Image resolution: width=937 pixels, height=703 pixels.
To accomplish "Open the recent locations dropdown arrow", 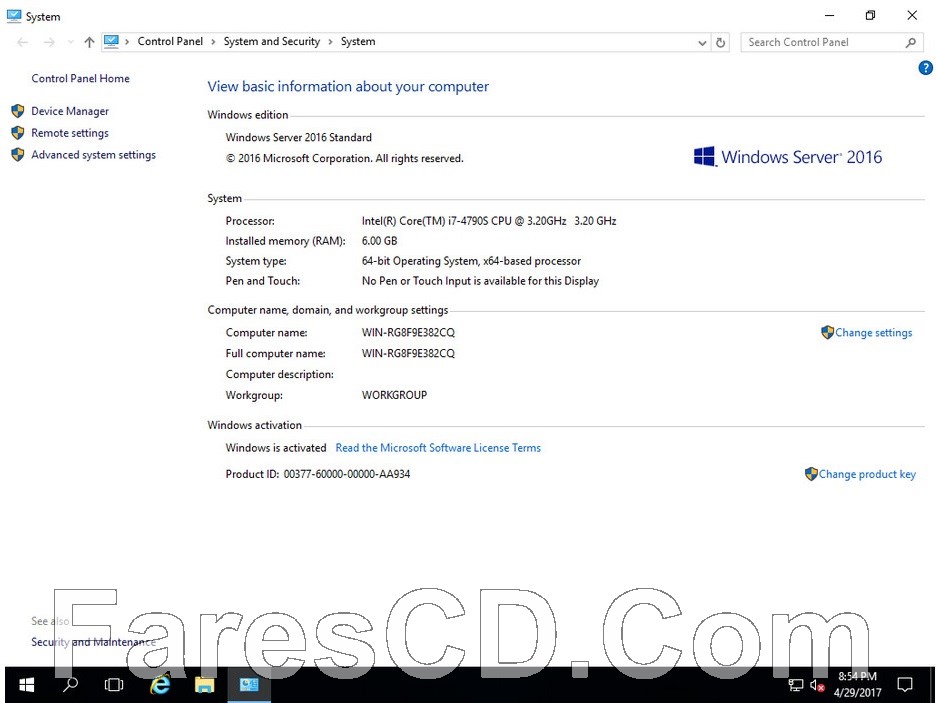I will (x=71, y=42).
